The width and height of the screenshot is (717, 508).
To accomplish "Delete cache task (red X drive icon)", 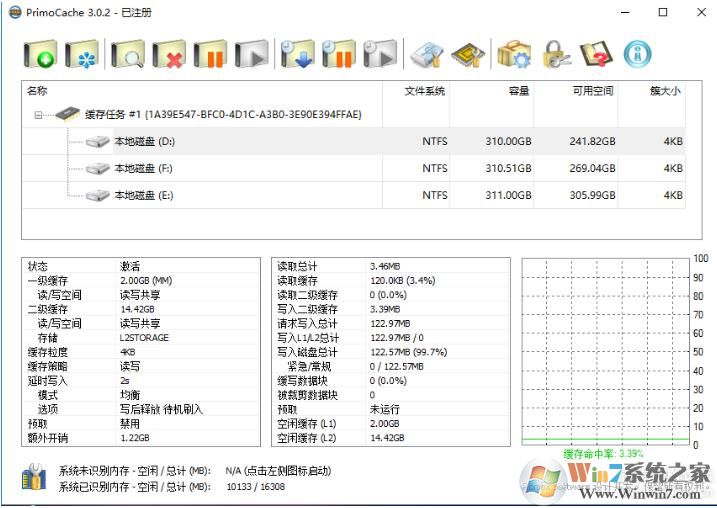I will tap(169, 54).
